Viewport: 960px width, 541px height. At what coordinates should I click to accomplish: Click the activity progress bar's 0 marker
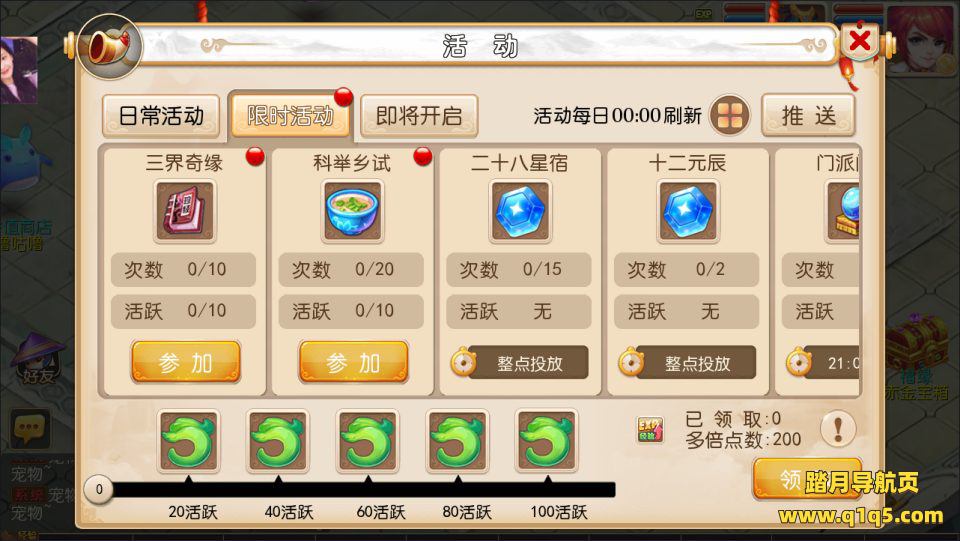[x=99, y=490]
